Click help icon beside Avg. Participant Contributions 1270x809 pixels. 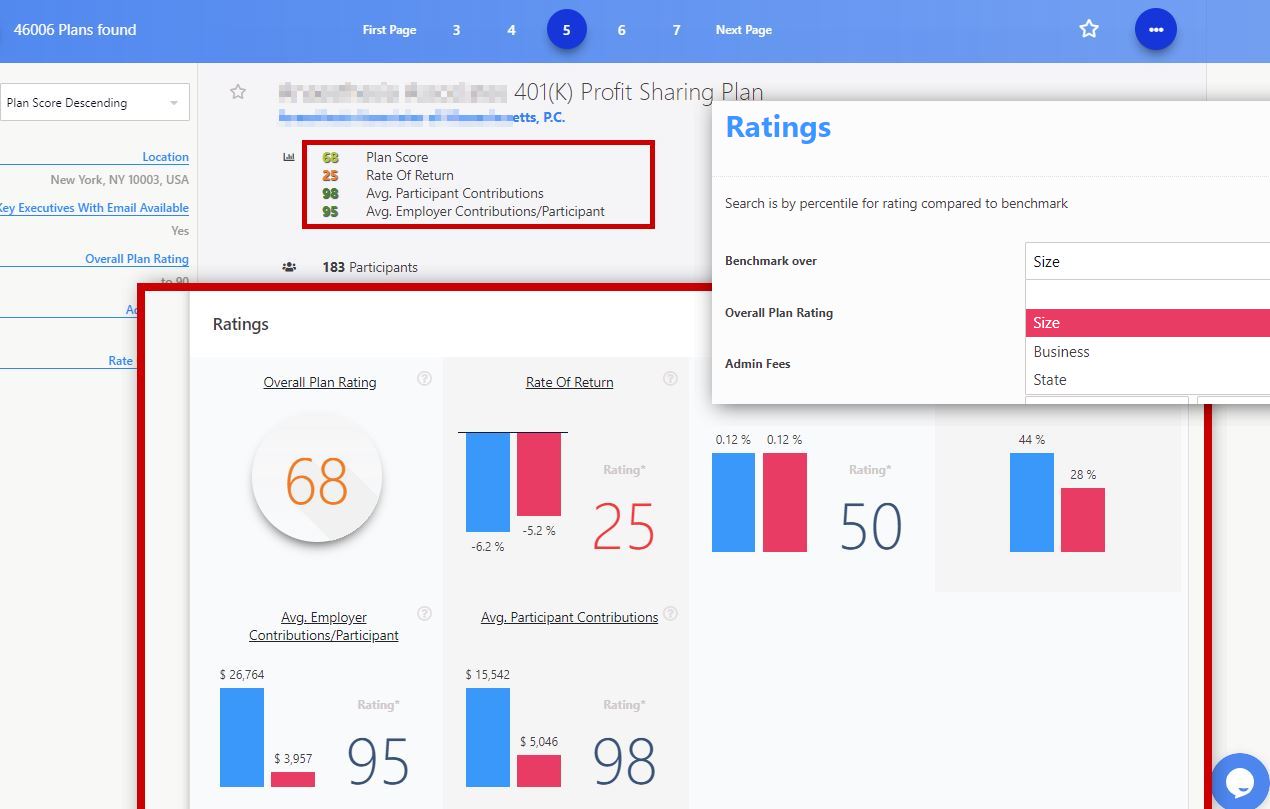[670, 614]
